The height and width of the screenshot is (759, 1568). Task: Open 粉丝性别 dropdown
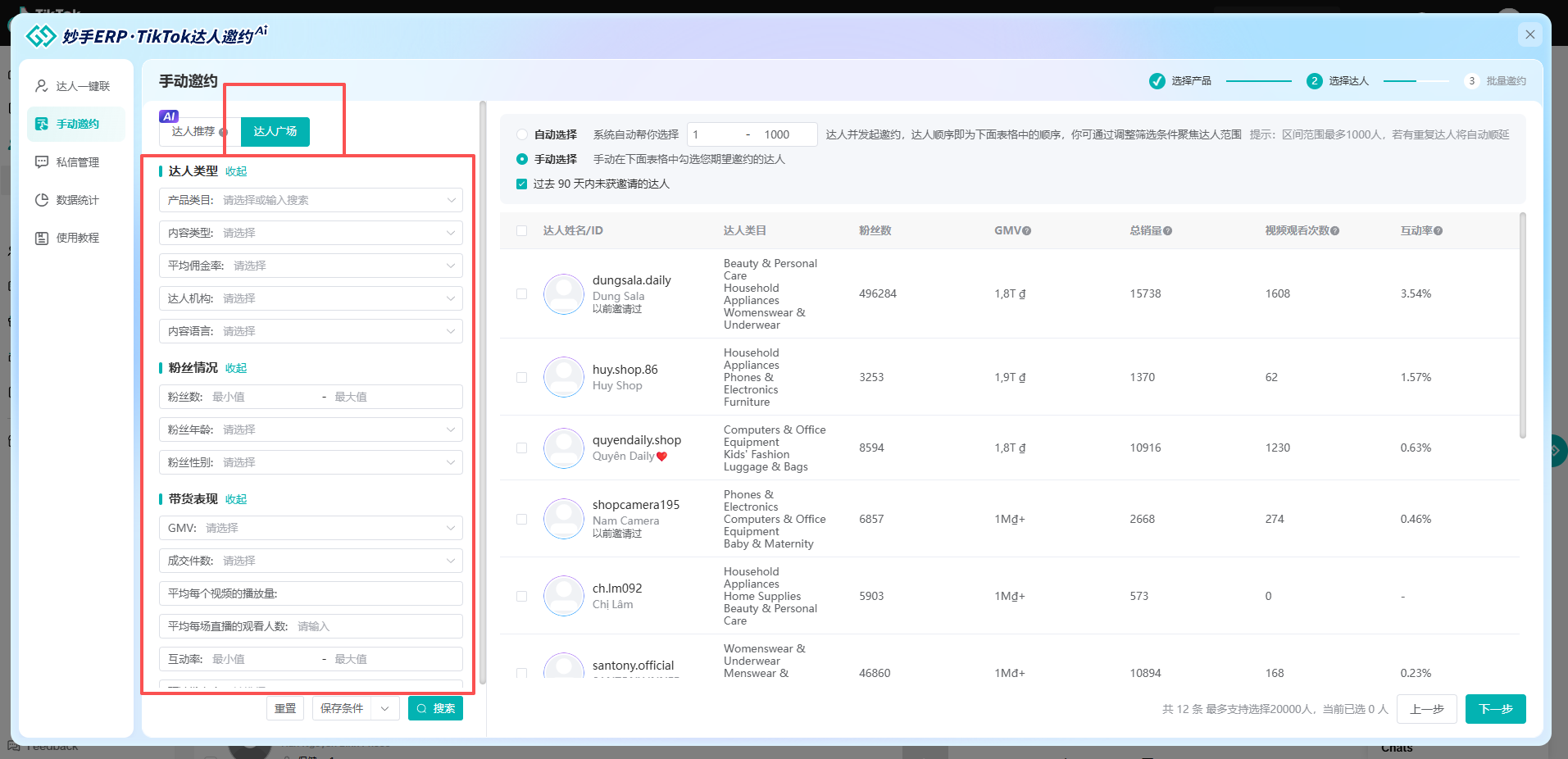tap(311, 462)
